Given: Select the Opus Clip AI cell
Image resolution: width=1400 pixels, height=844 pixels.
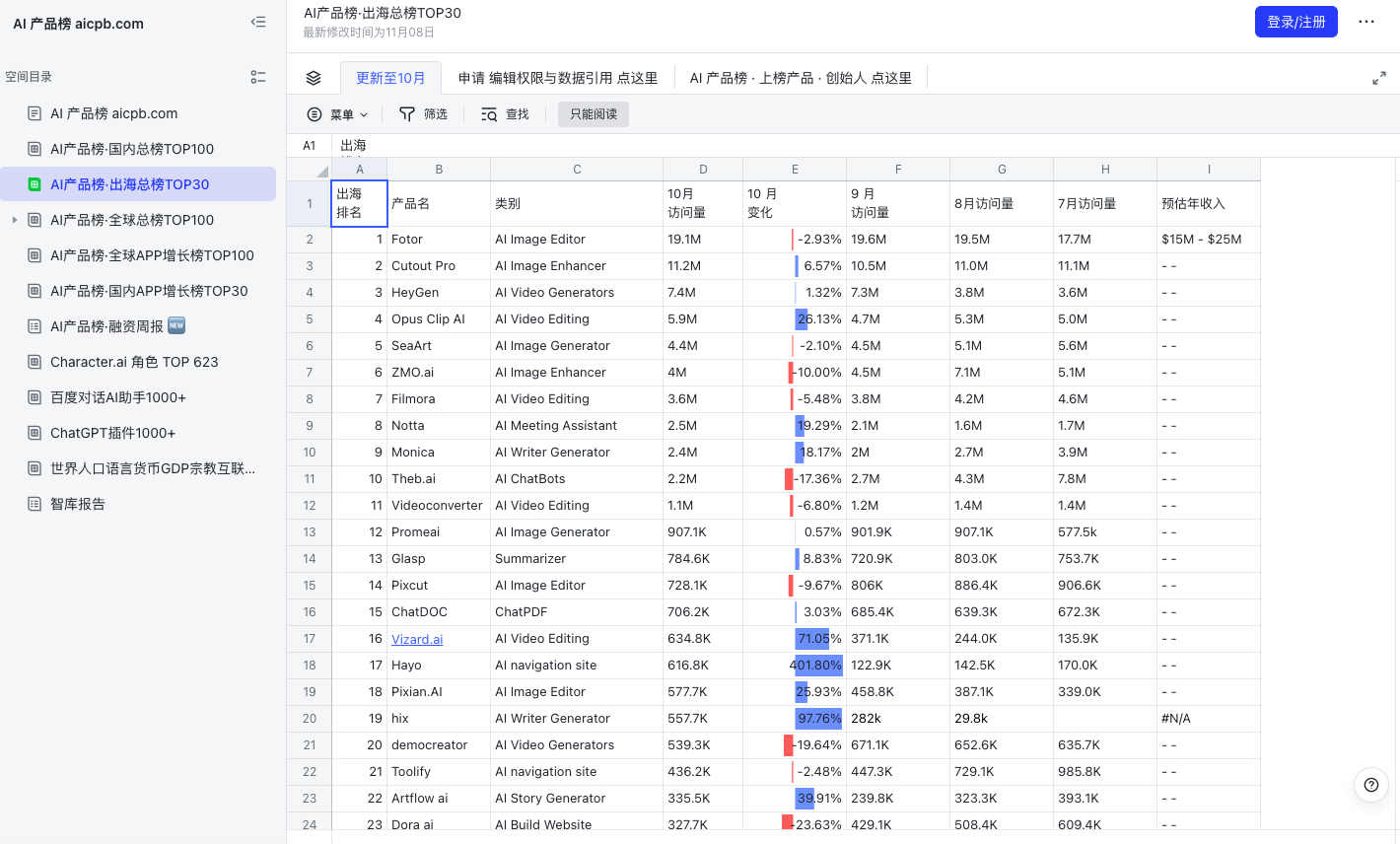Looking at the screenshot, I should pyautogui.click(x=439, y=319).
